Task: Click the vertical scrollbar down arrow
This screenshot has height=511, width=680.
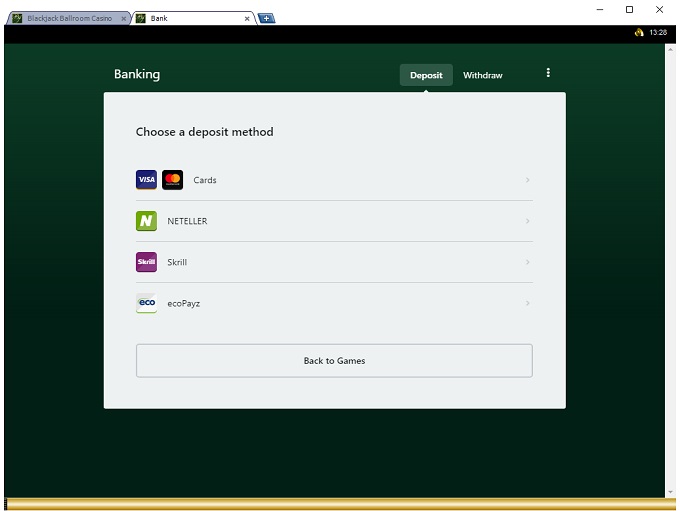Action: point(670,492)
